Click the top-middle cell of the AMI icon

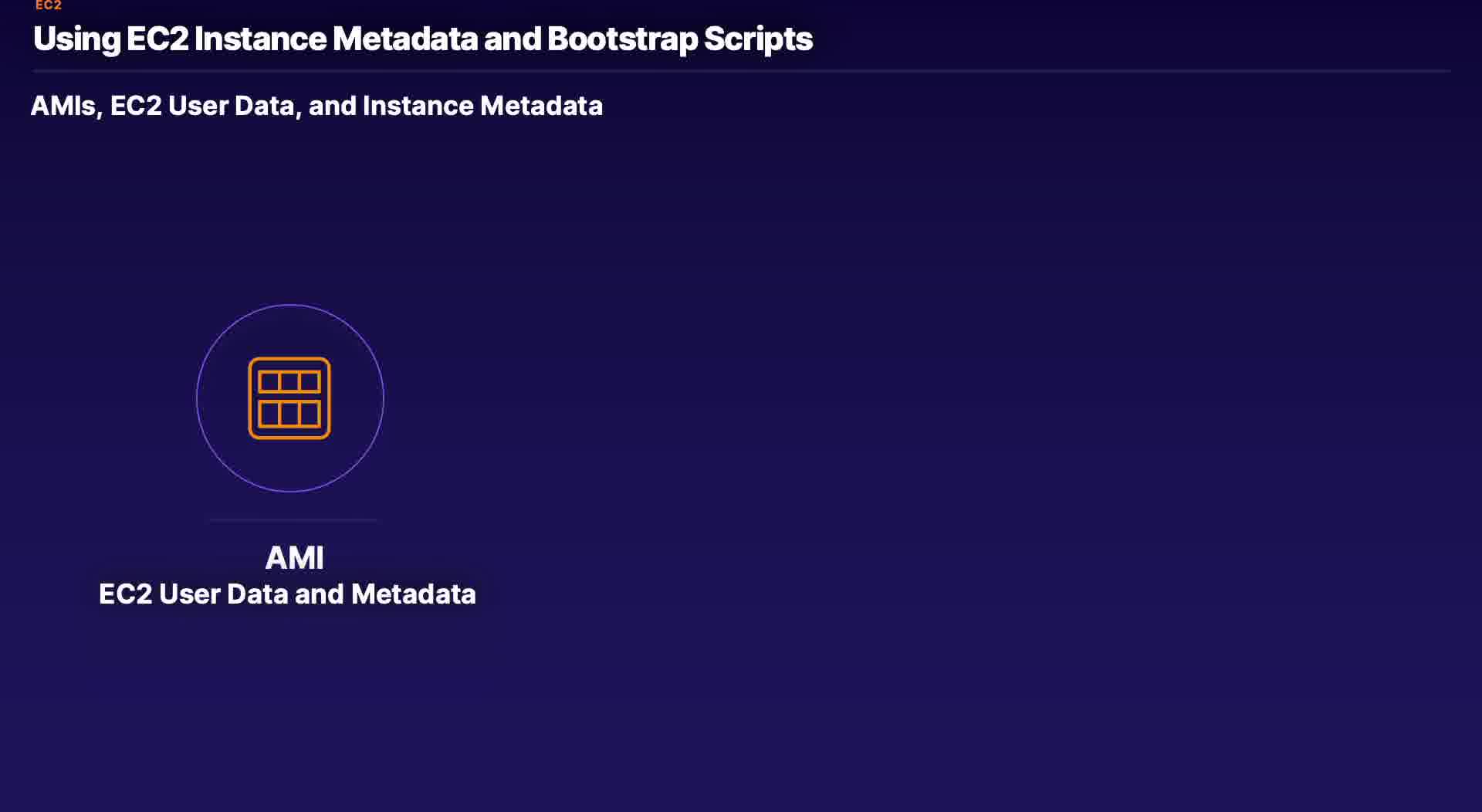click(x=289, y=381)
